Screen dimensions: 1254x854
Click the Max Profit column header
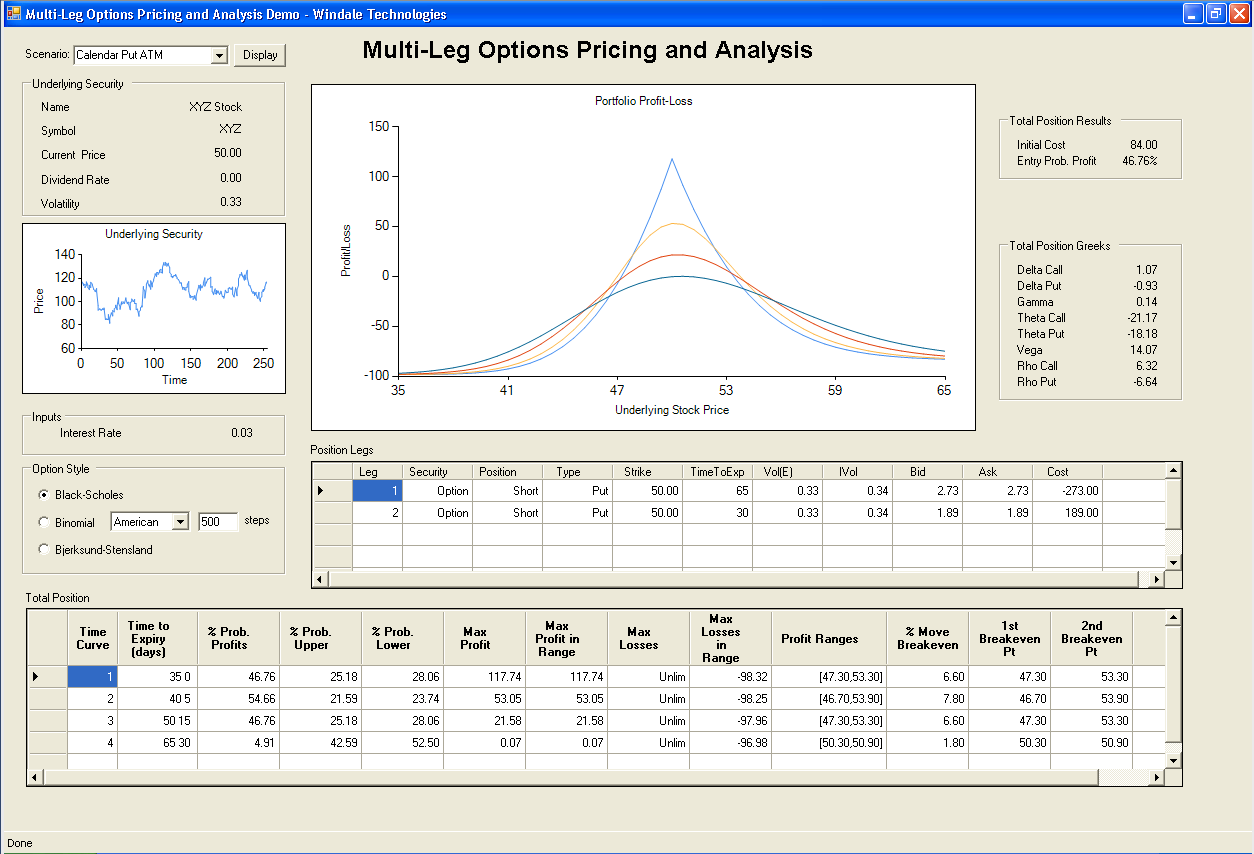tap(484, 638)
